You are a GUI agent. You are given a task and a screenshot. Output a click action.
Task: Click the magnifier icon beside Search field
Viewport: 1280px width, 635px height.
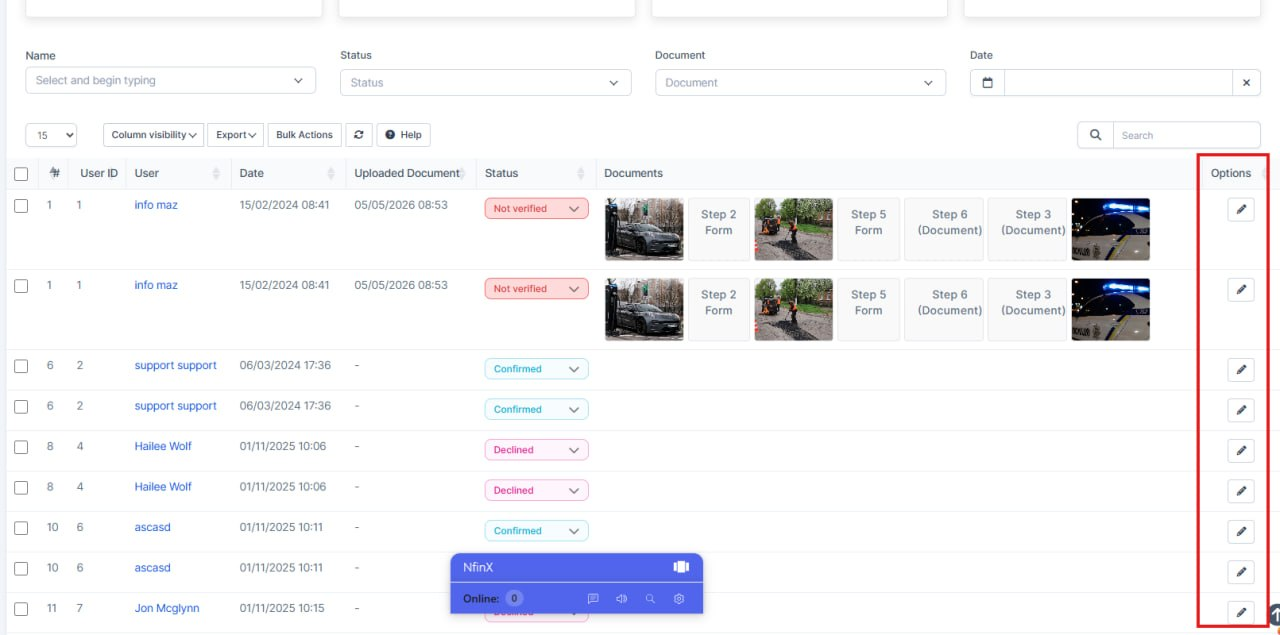[x=1095, y=135]
